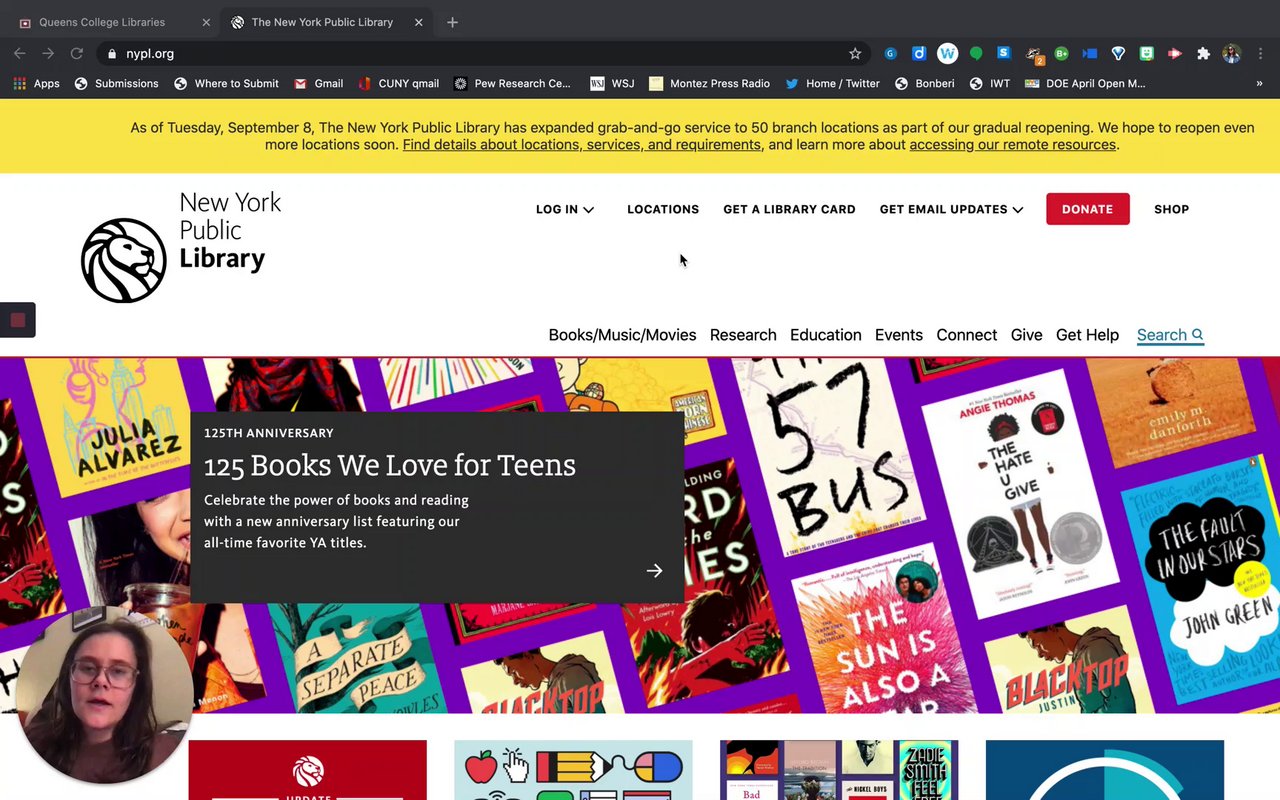Open the Research menu
The image size is (1280, 800).
pyautogui.click(x=743, y=335)
